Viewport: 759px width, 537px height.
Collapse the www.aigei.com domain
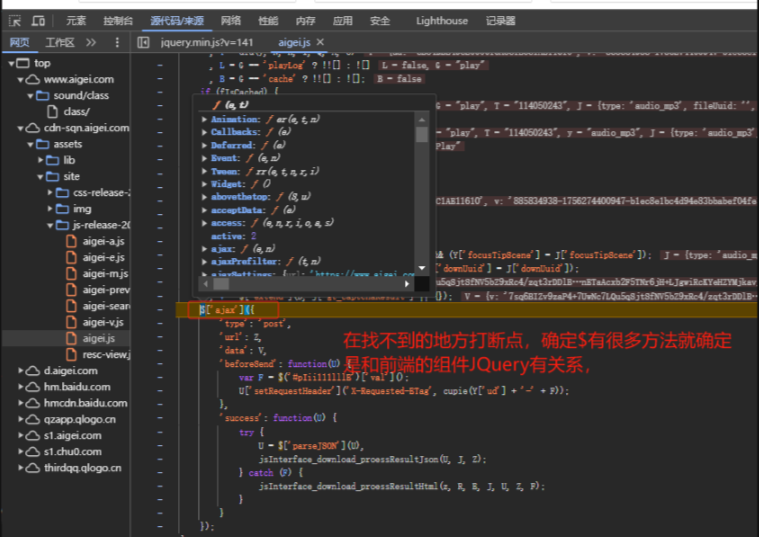tap(20, 79)
